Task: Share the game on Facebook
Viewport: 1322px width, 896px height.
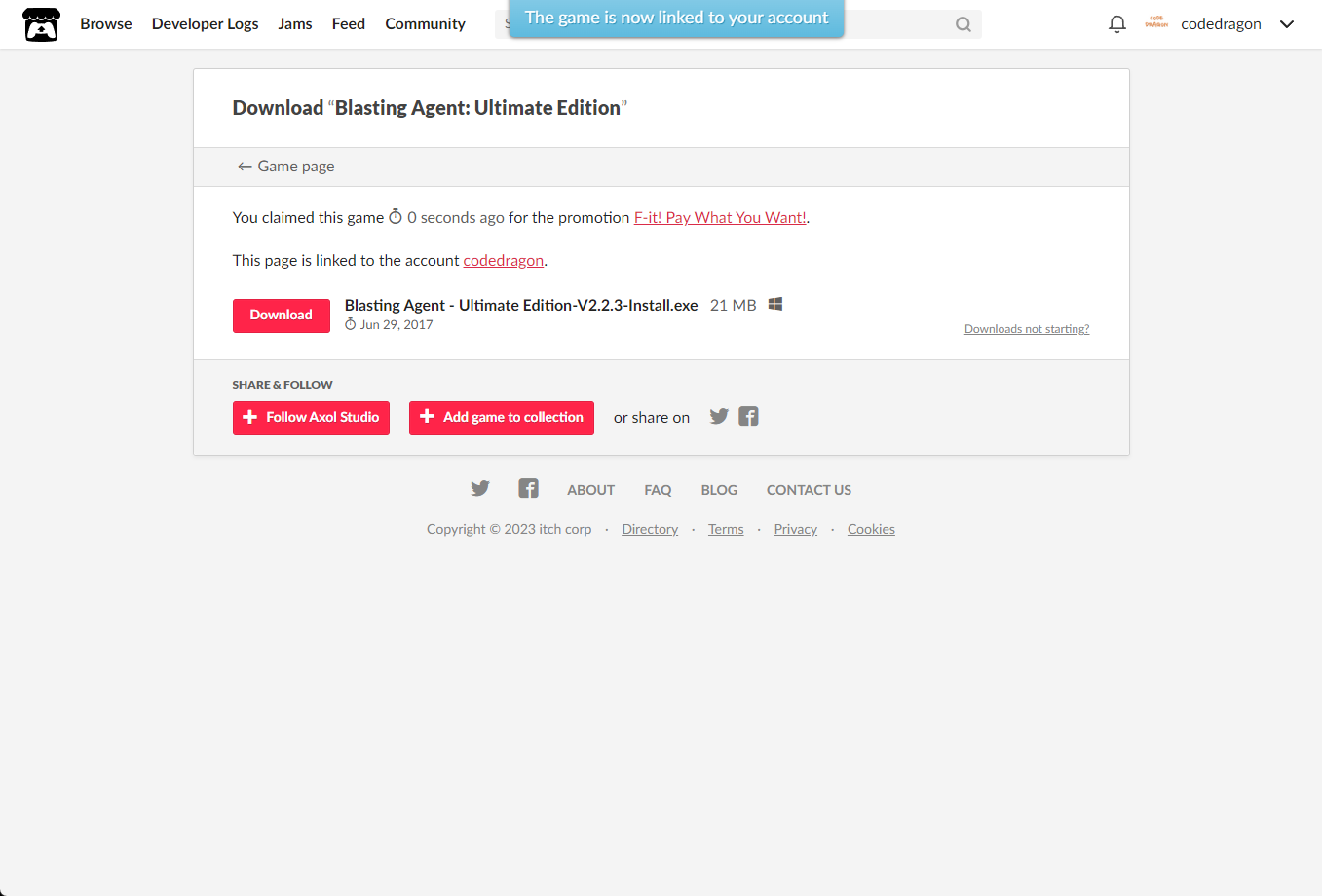Action: click(x=748, y=417)
